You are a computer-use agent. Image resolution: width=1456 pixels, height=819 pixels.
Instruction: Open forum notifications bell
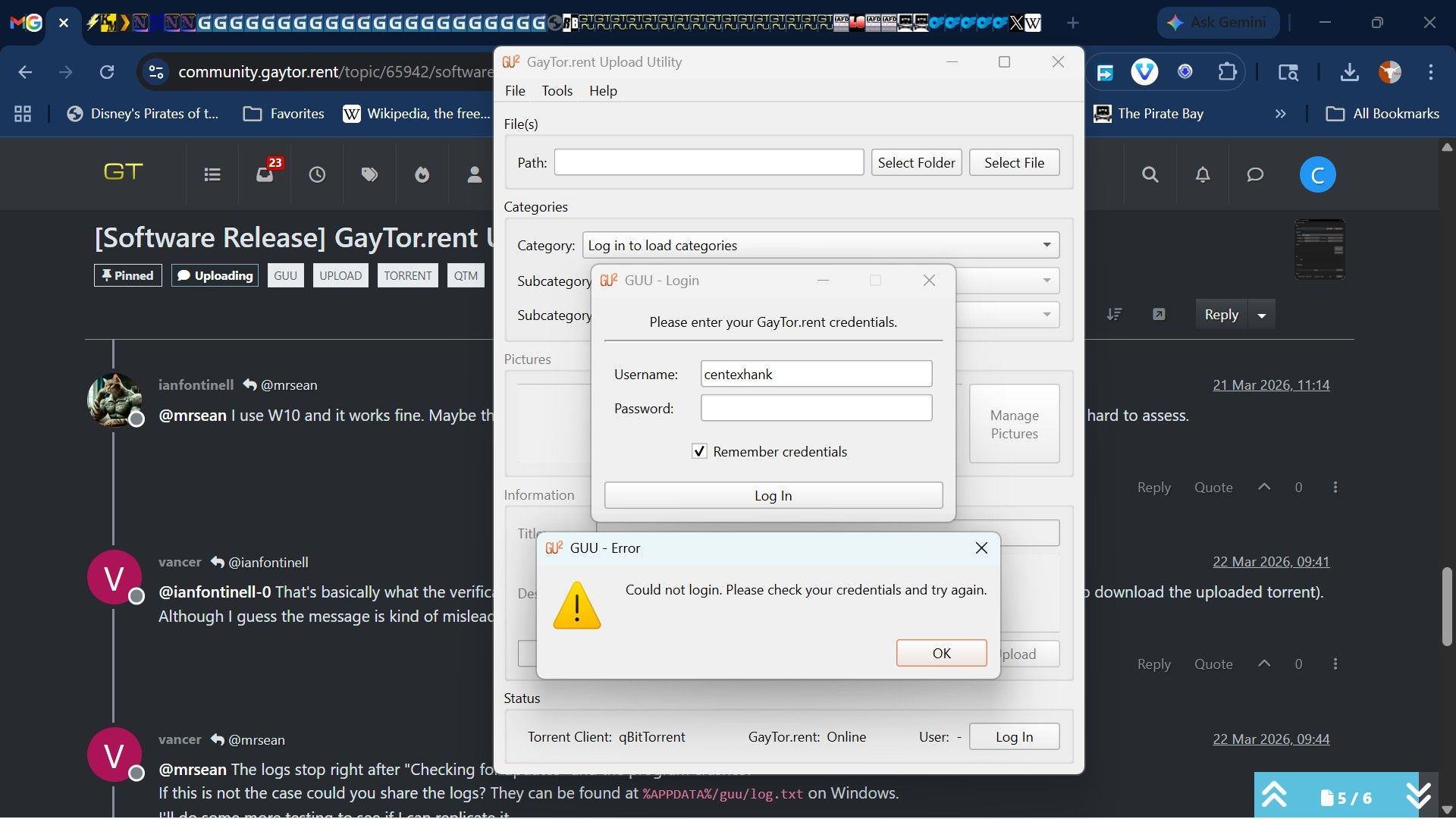tap(1203, 175)
